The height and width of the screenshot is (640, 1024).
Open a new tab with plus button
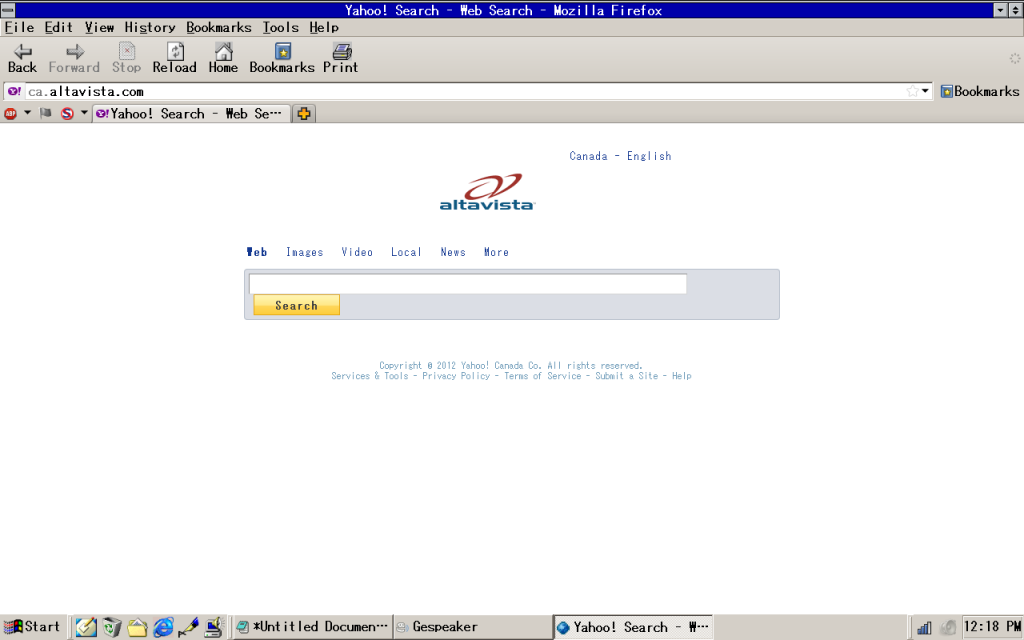(303, 114)
